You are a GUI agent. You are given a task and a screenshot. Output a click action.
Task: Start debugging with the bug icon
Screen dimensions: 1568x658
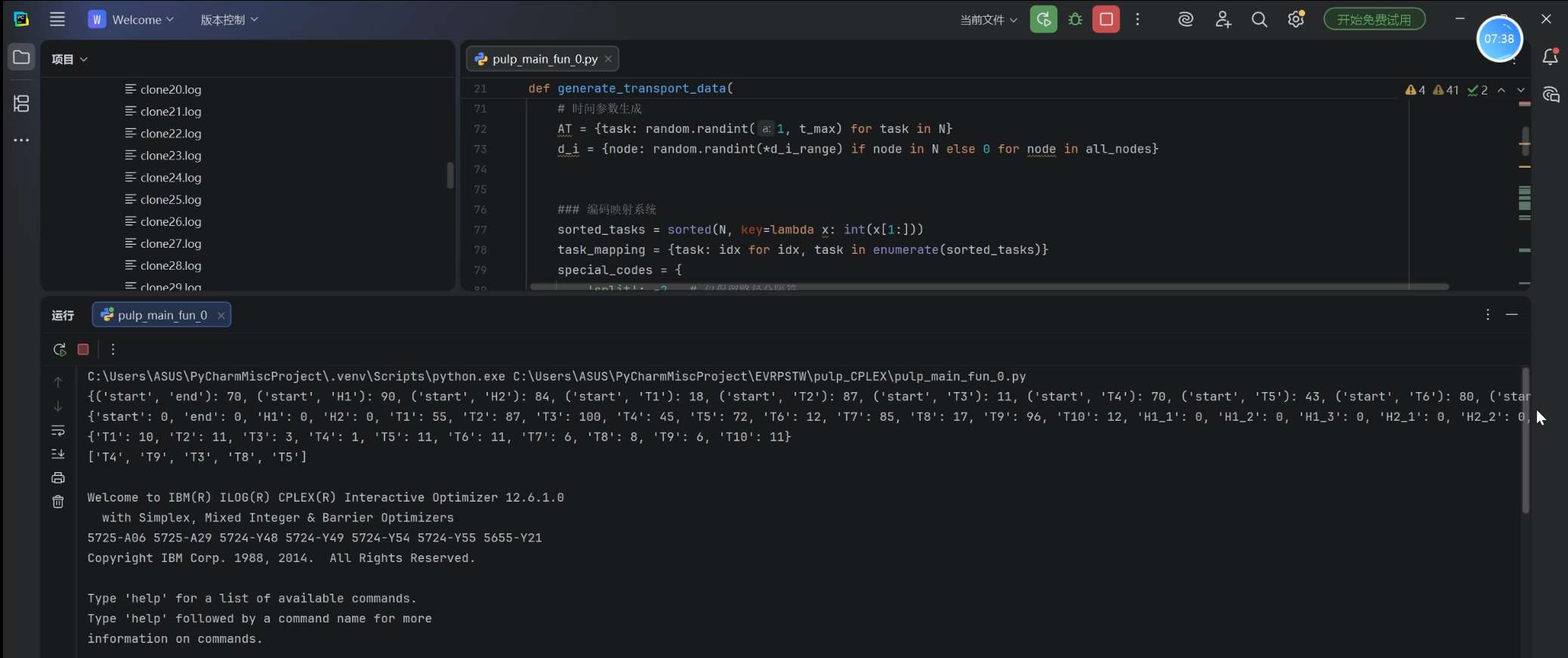pyautogui.click(x=1076, y=20)
